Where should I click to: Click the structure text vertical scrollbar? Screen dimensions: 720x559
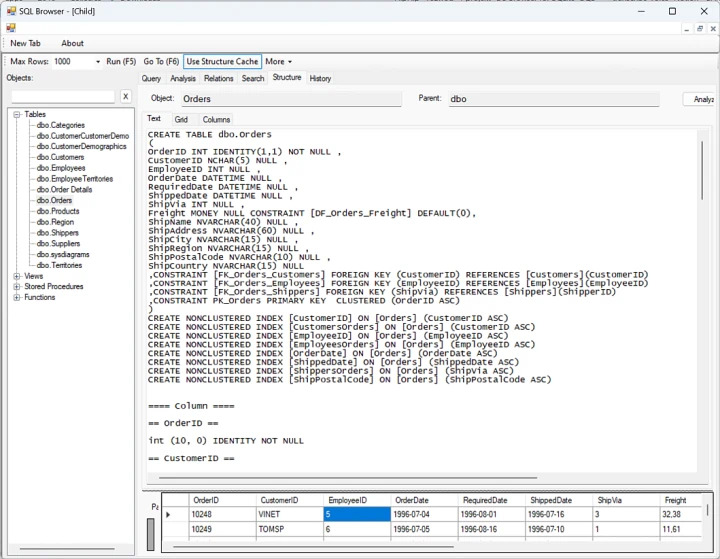pyautogui.click(x=702, y=170)
